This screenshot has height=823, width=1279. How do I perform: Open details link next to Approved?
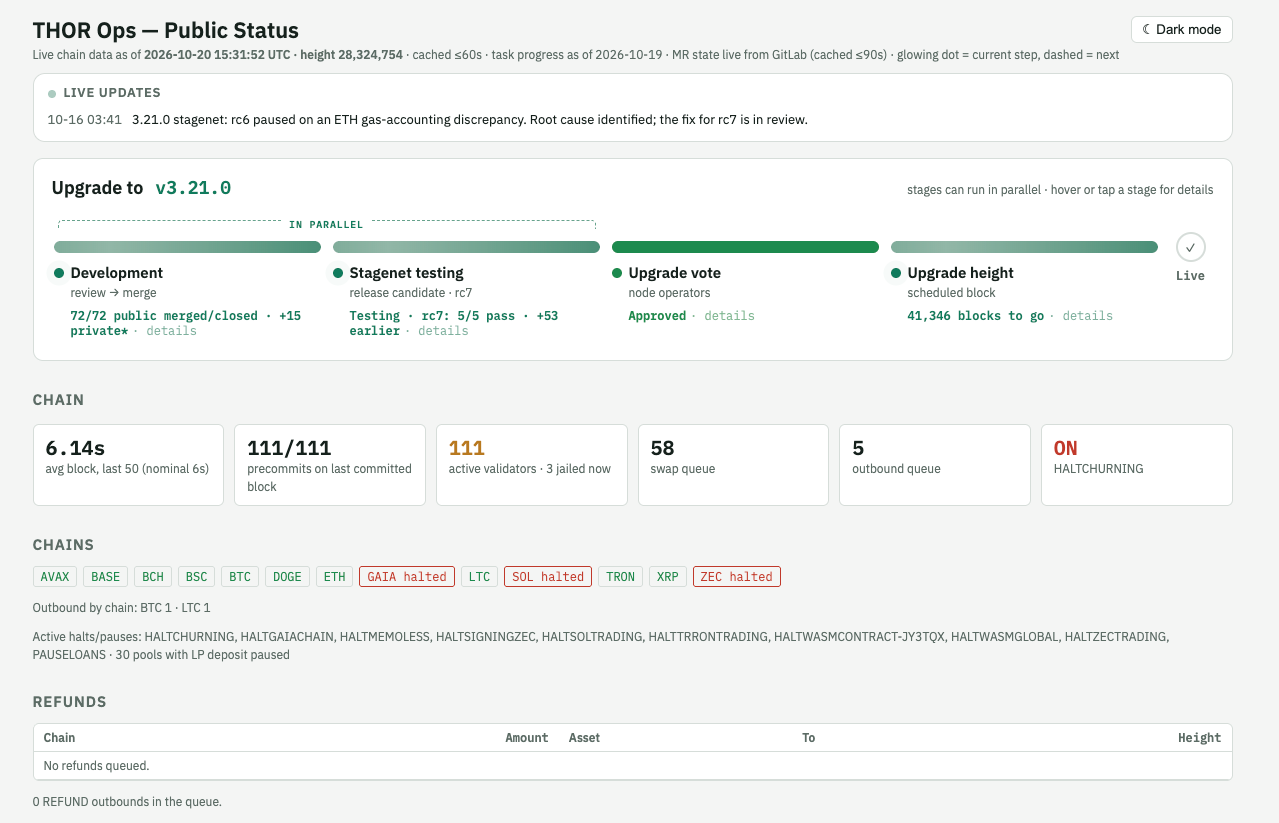pos(729,316)
